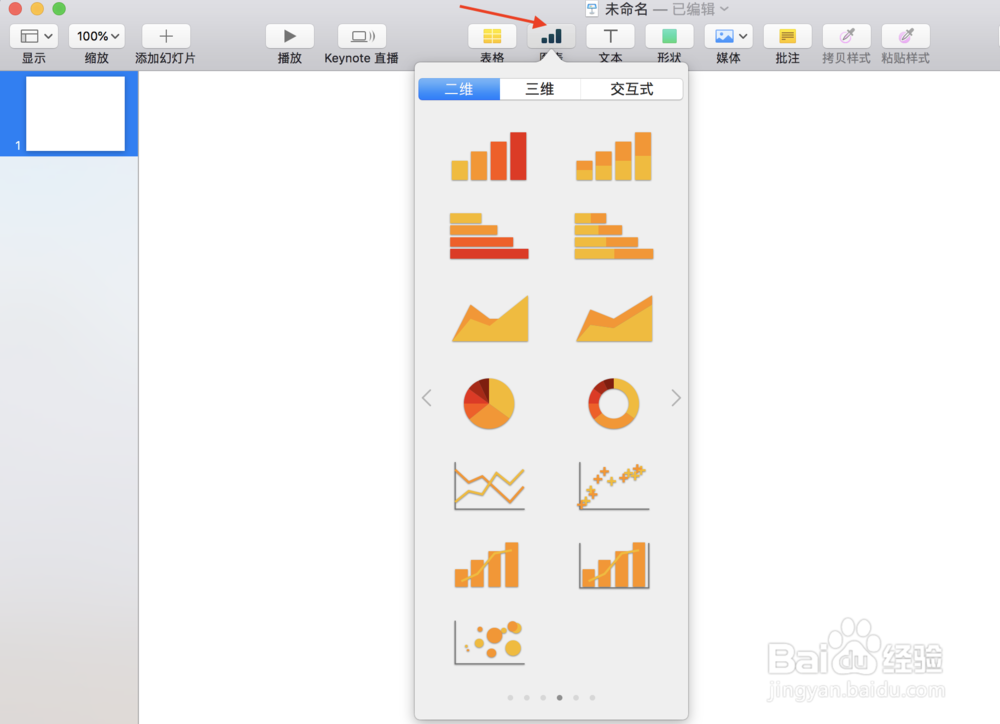Insert the stacked horizontal bar chart
This screenshot has height=724, width=1000.
(x=614, y=236)
